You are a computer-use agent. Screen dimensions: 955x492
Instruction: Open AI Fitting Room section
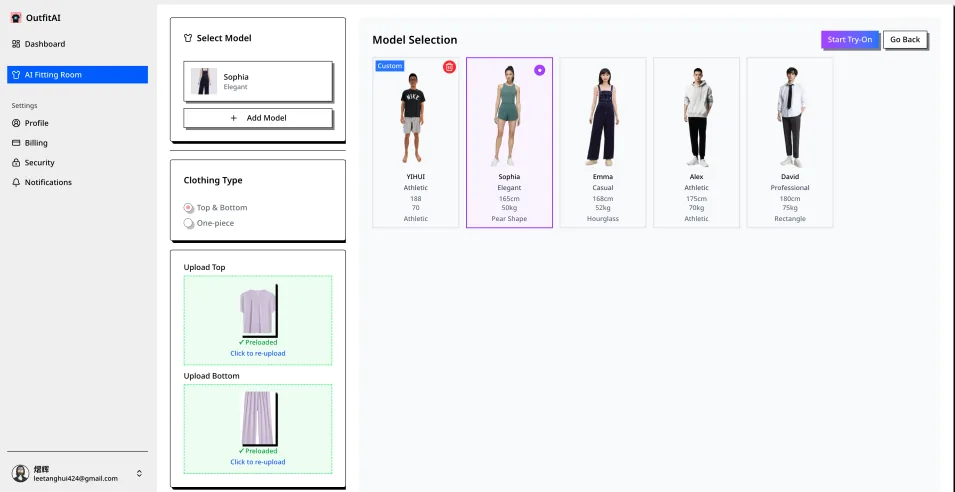tap(77, 74)
